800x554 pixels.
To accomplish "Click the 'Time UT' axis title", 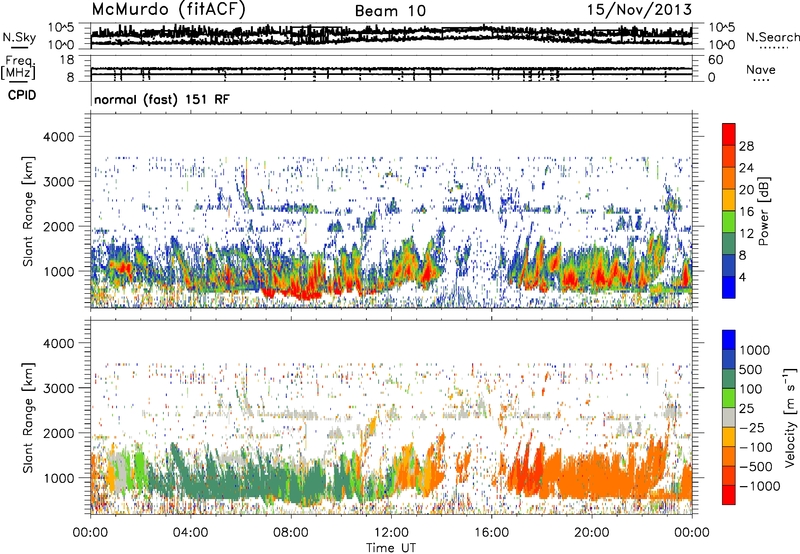I will click(391, 548).
